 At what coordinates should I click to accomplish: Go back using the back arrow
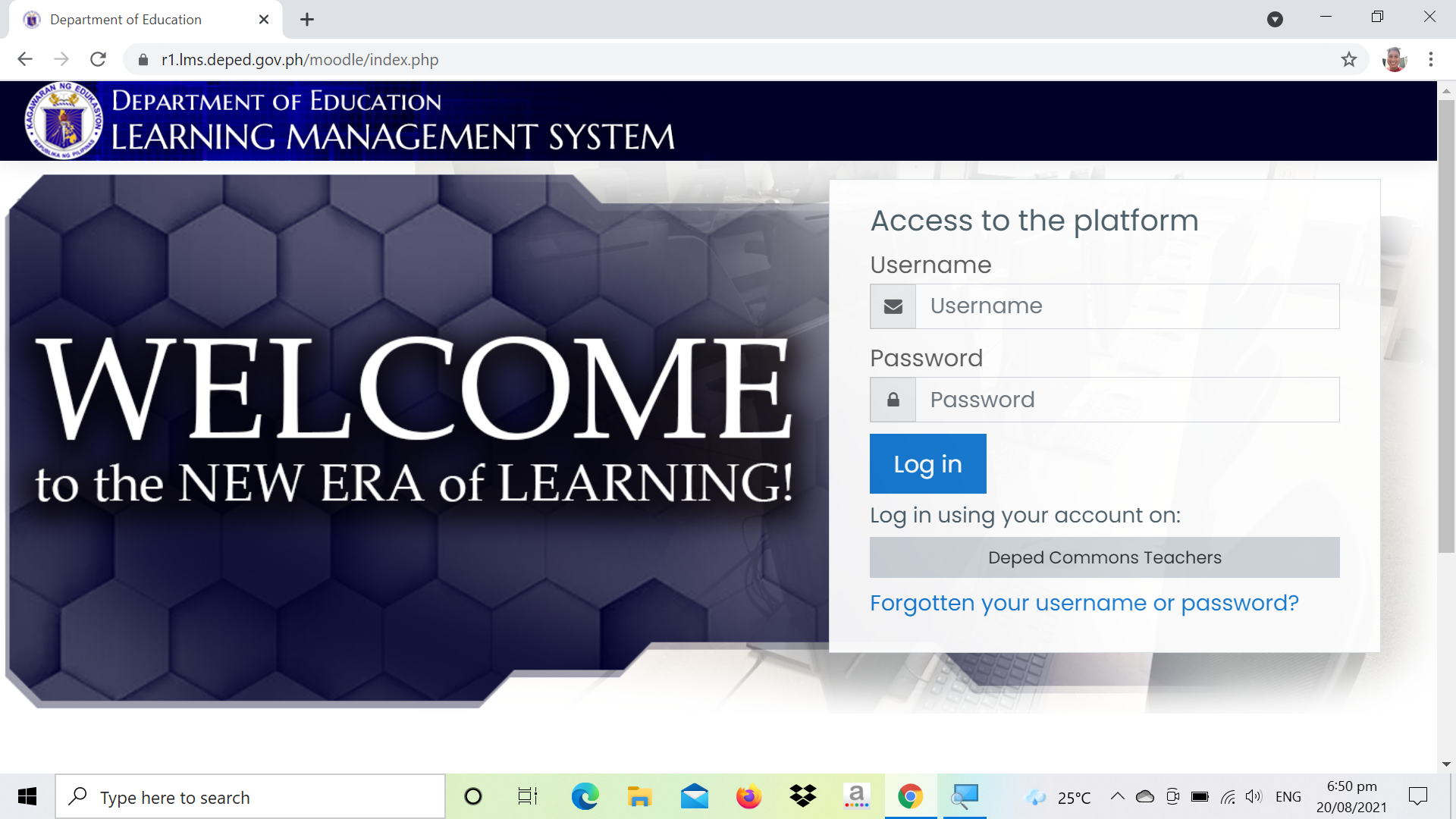pos(25,59)
